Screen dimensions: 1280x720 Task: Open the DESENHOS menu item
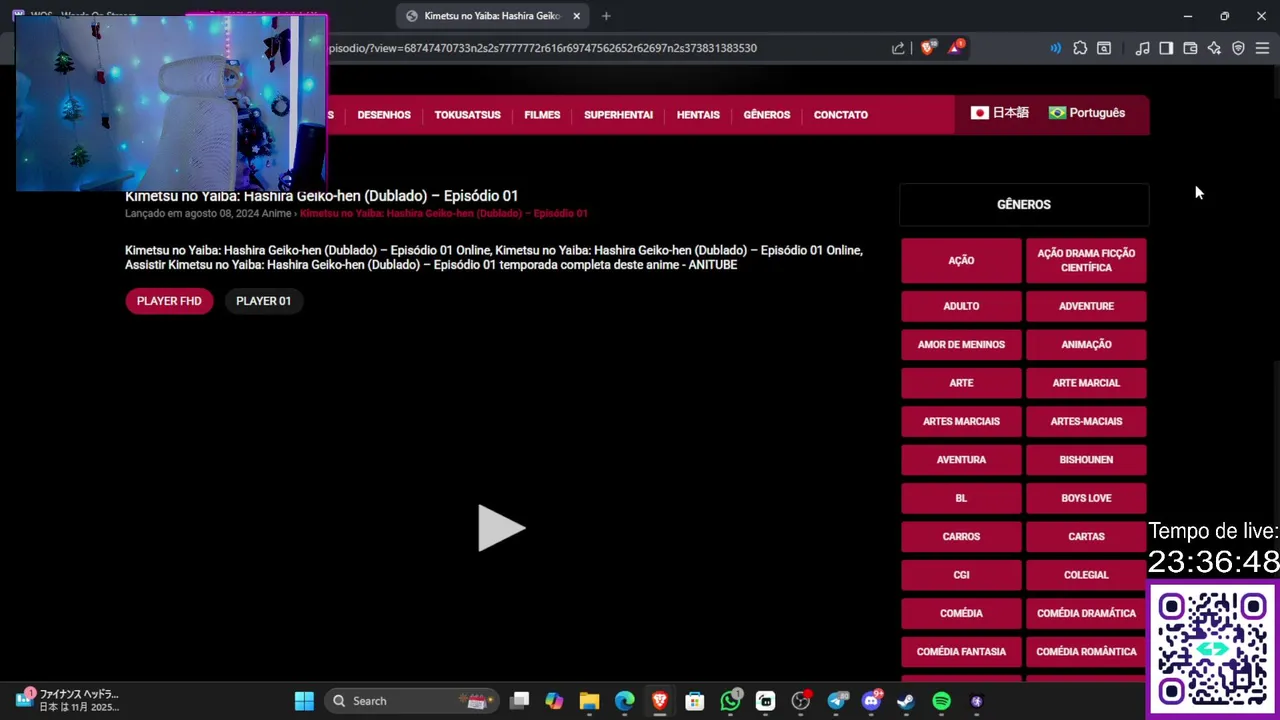pyautogui.click(x=384, y=115)
